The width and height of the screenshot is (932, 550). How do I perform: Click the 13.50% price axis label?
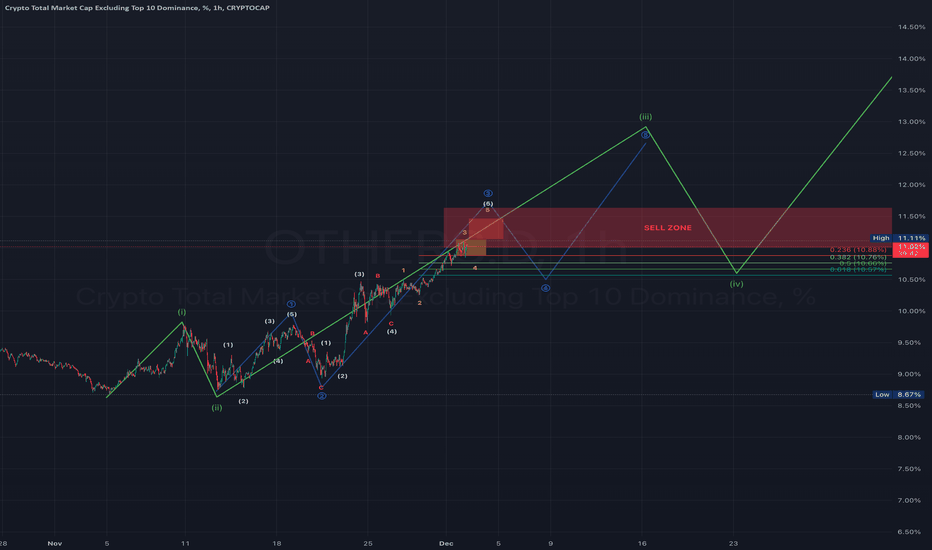pos(911,90)
